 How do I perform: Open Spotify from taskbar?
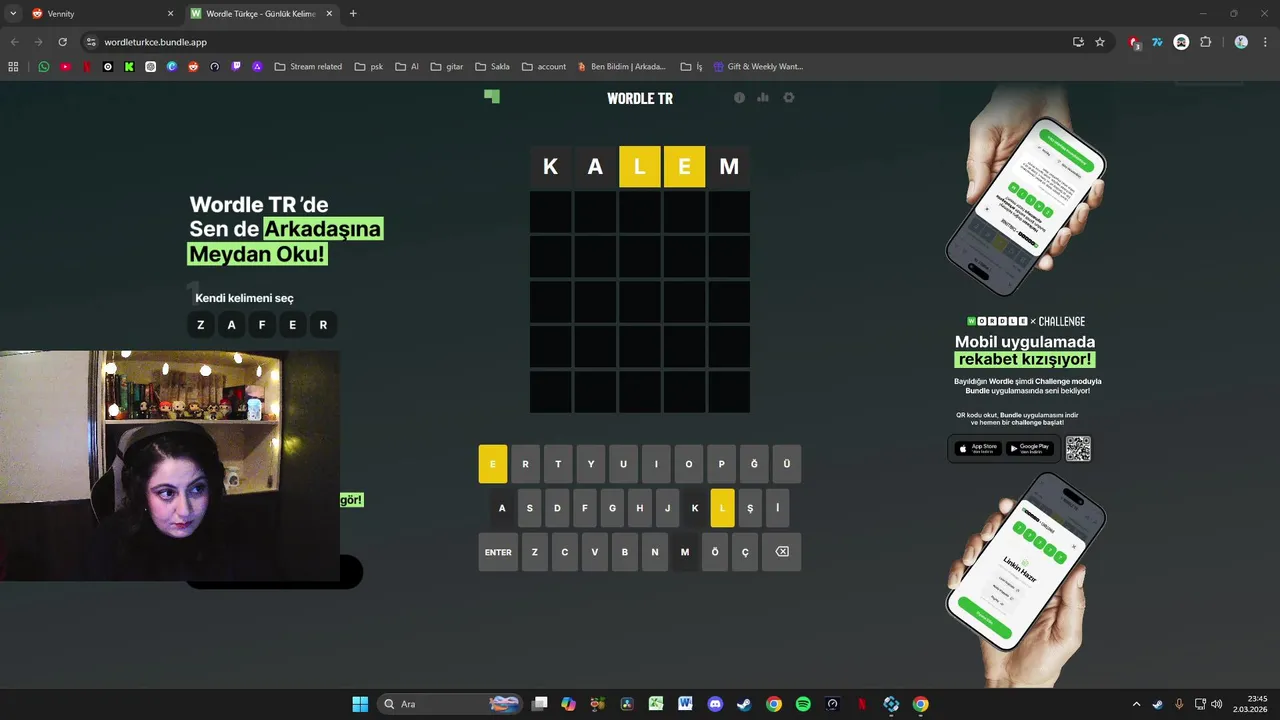click(803, 704)
